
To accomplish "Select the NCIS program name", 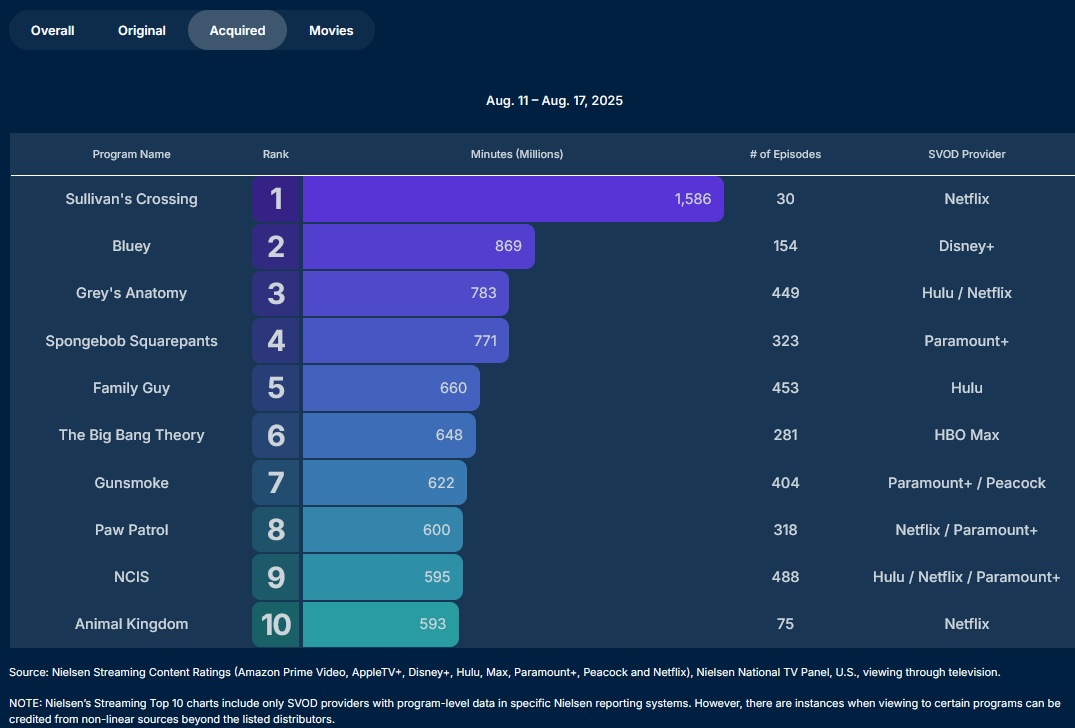I will coord(132,577).
